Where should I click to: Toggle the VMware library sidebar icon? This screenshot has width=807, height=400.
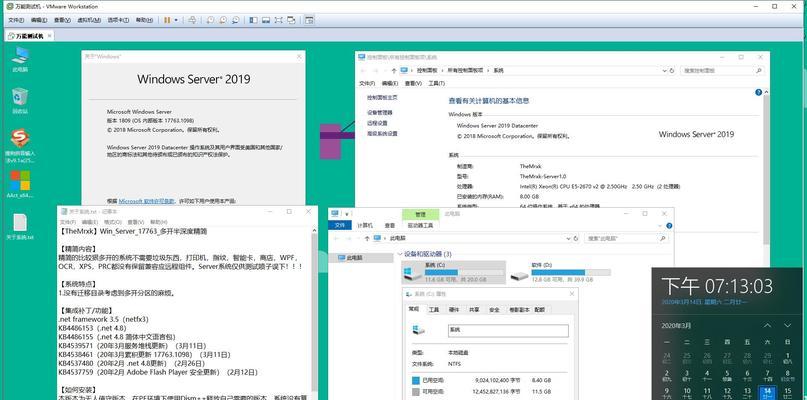pyautogui.click(x=253, y=20)
